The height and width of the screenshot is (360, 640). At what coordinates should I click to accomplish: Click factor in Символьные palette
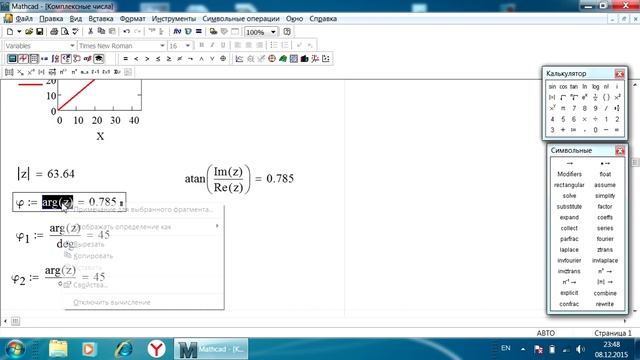pyautogui.click(x=605, y=207)
